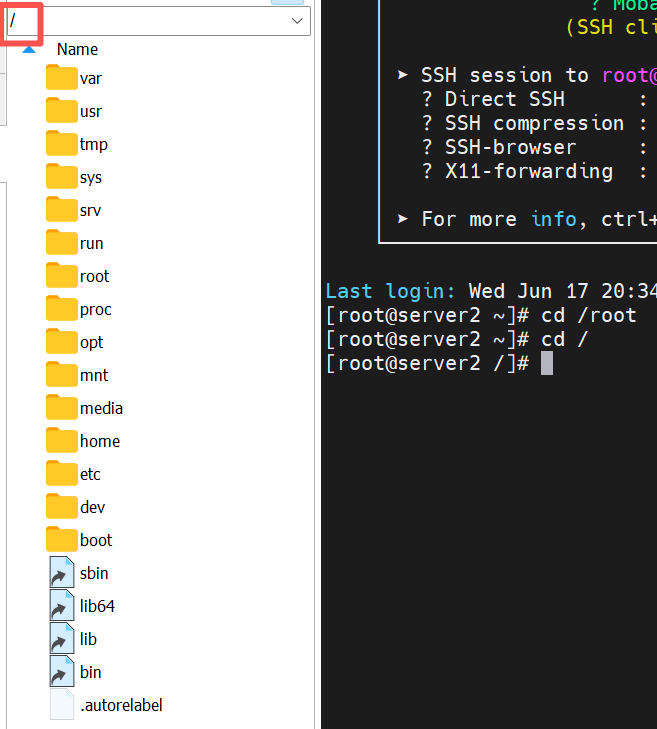Click the sbin symlink shortcut icon
This screenshot has height=729, width=657.
(62, 572)
